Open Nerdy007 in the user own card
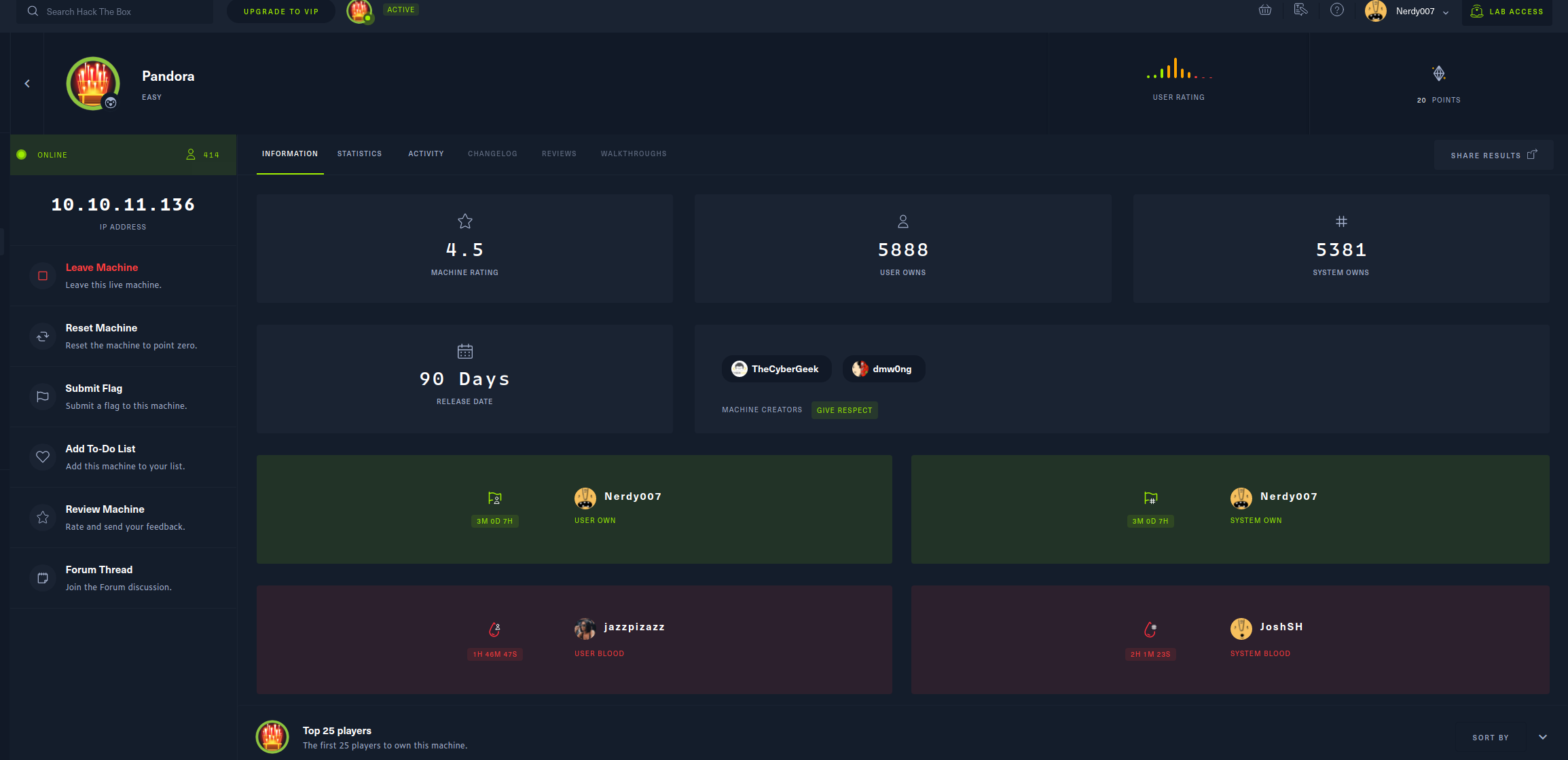The width and height of the screenshot is (1568, 760). coord(633,496)
